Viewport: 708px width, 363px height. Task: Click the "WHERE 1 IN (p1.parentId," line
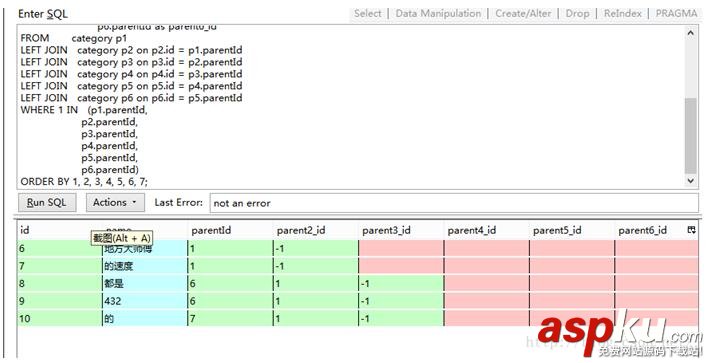(84, 110)
